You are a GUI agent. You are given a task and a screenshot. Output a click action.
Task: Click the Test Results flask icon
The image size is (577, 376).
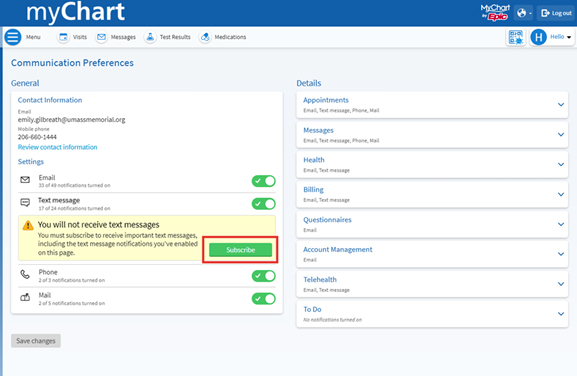(x=150, y=37)
